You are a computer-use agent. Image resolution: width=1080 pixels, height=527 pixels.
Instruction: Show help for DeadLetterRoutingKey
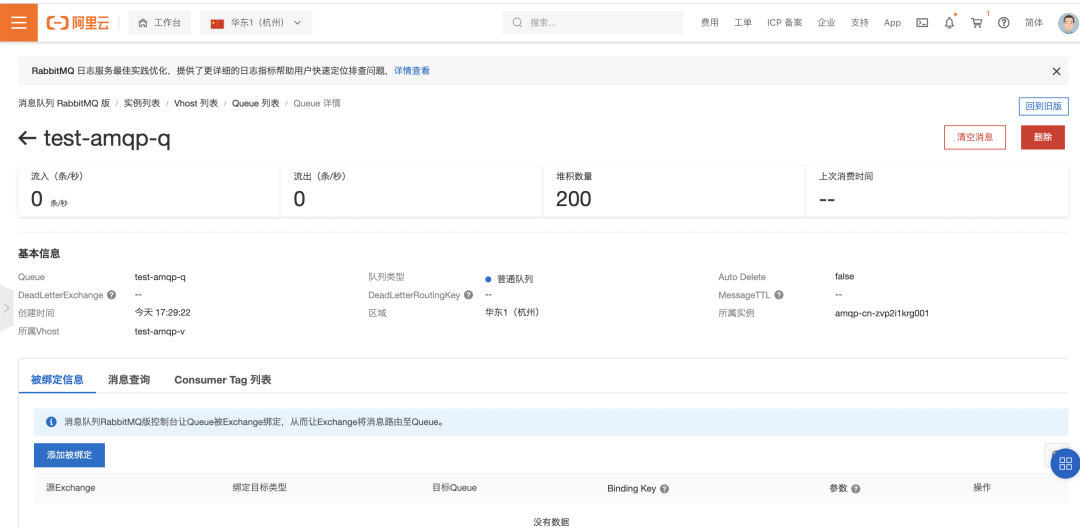click(x=468, y=295)
